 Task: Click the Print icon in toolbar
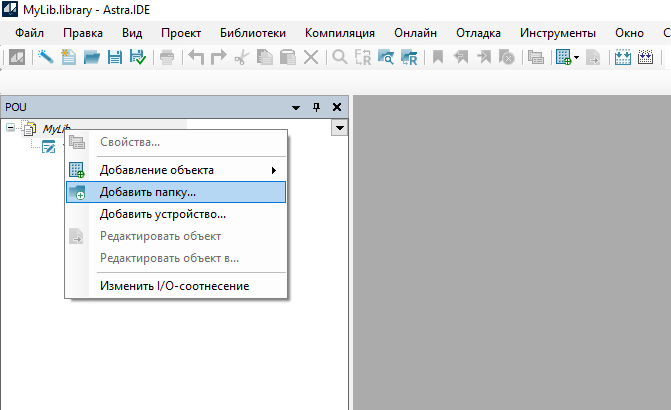(166, 57)
